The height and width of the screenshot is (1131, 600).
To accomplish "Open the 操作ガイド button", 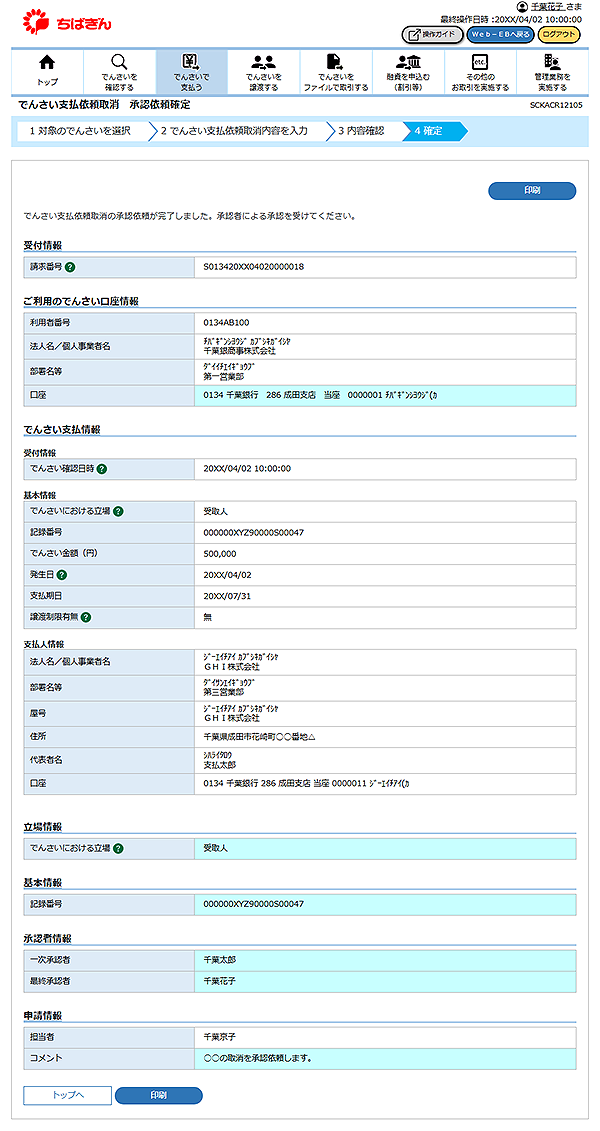I will (433, 34).
